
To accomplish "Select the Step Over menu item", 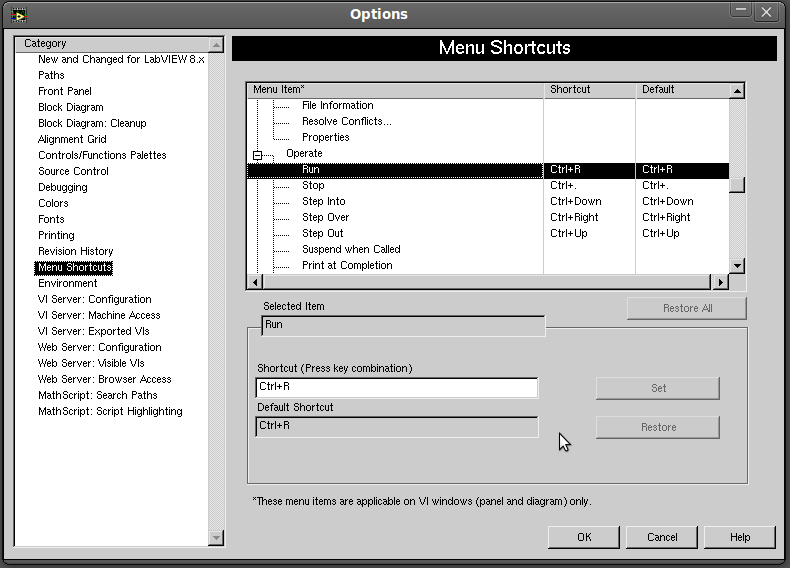I will (x=325, y=217).
